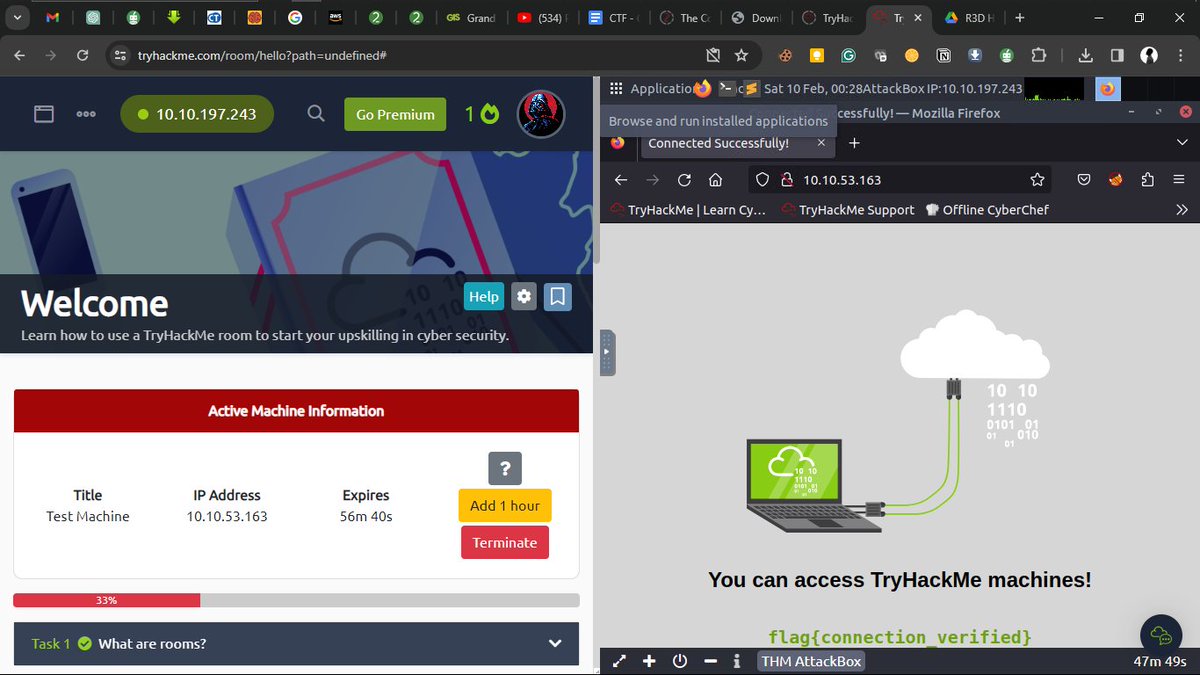Open terminal from AttackBox panel

pyautogui.click(x=727, y=89)
